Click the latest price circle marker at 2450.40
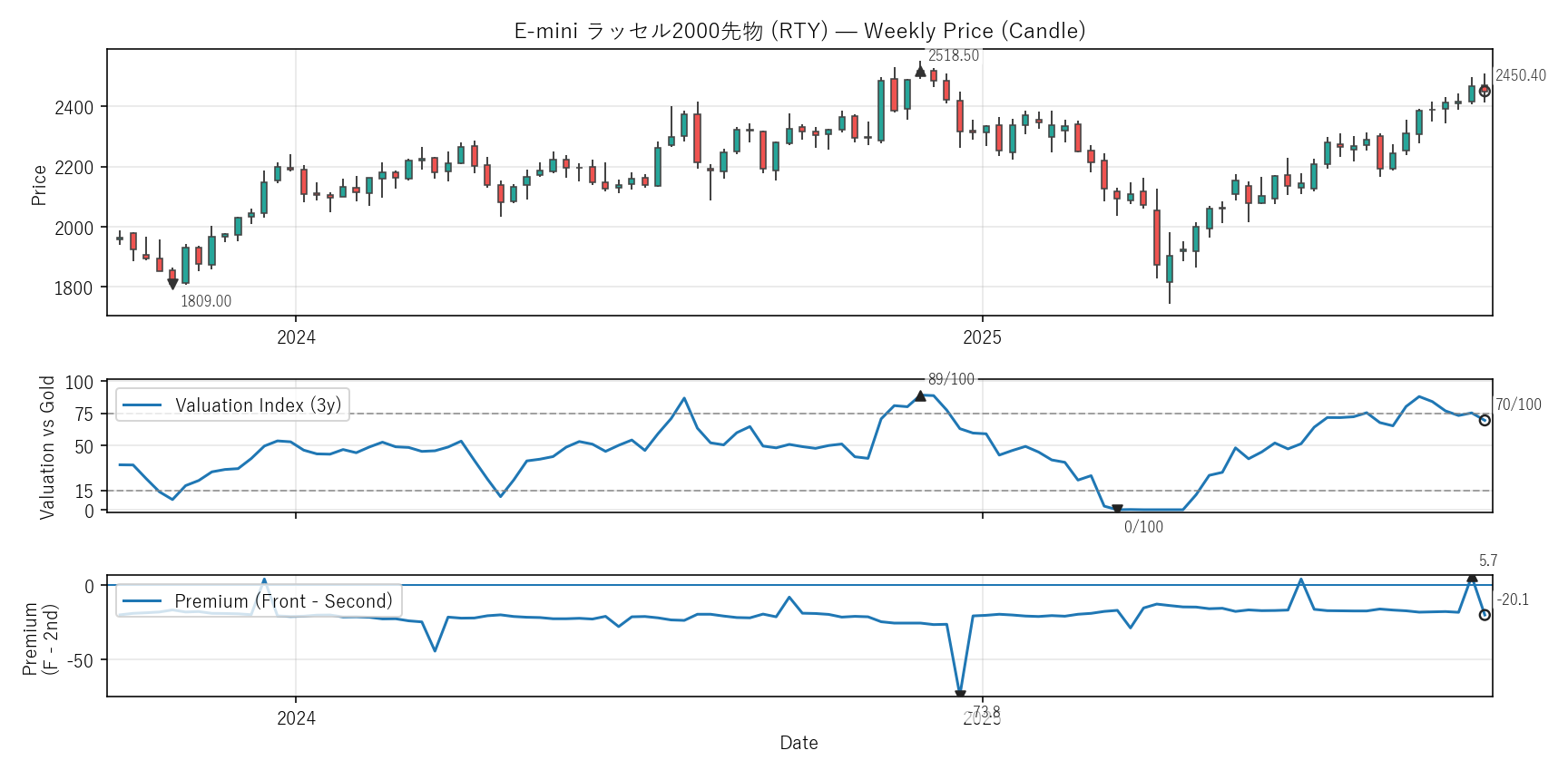This screenshot has height=770, width=1568. click(x=1485, y=91)
